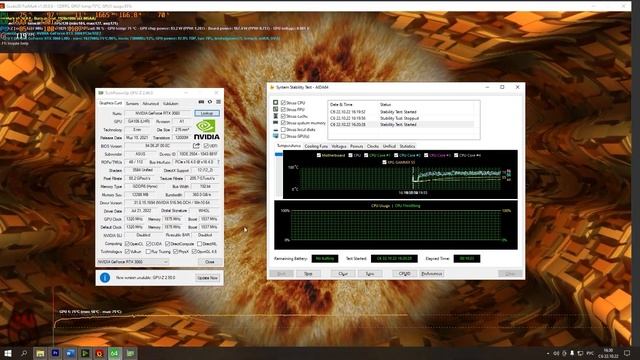This screenshot has height=360, width=640.
Task: Click the FPU icon beside Stress FPU
Action: tap(276, 109)
